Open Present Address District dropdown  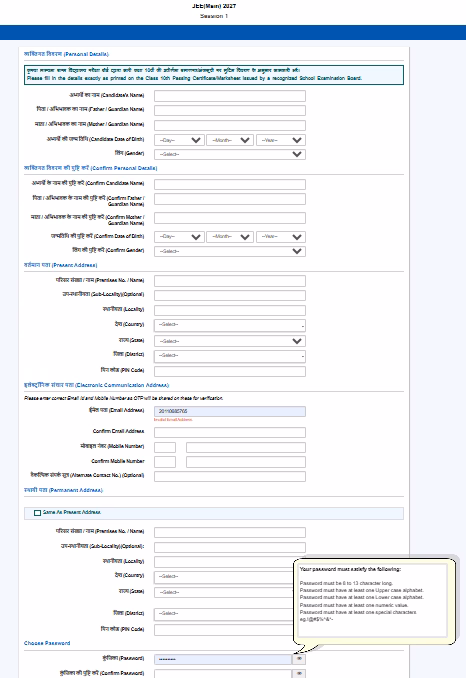[230, 356]
